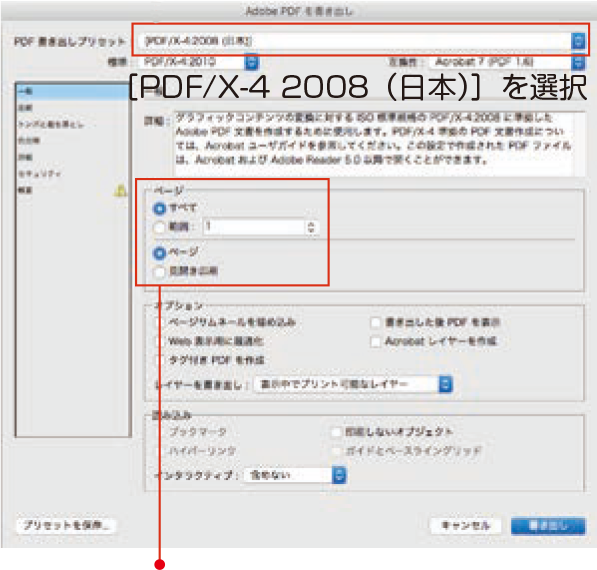Select the 一般 category in the list
The height and width of the screenshot is (570, 597).
[x=72, y=91]
